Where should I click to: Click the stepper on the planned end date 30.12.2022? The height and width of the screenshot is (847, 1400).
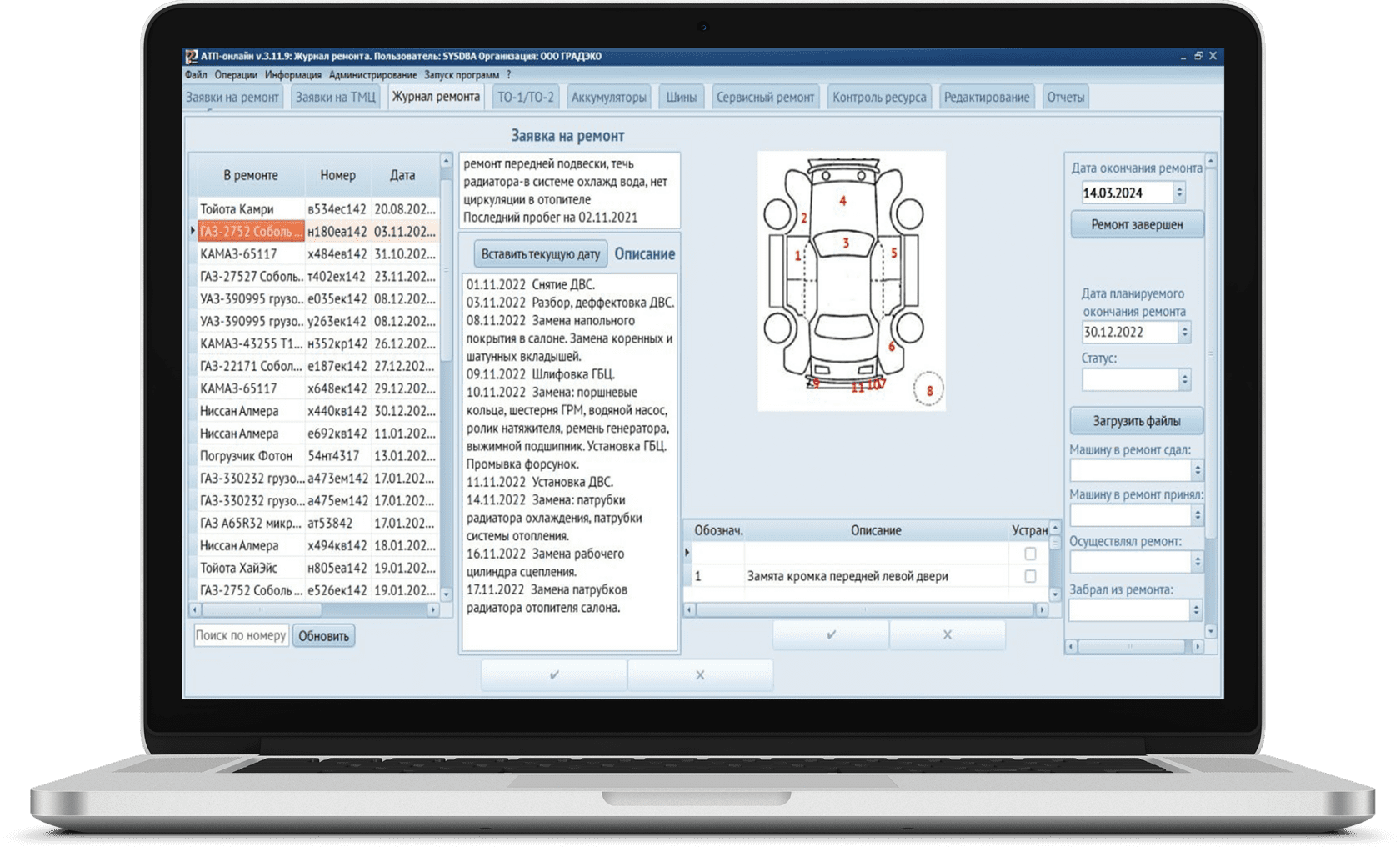(x=1184, y=332)
